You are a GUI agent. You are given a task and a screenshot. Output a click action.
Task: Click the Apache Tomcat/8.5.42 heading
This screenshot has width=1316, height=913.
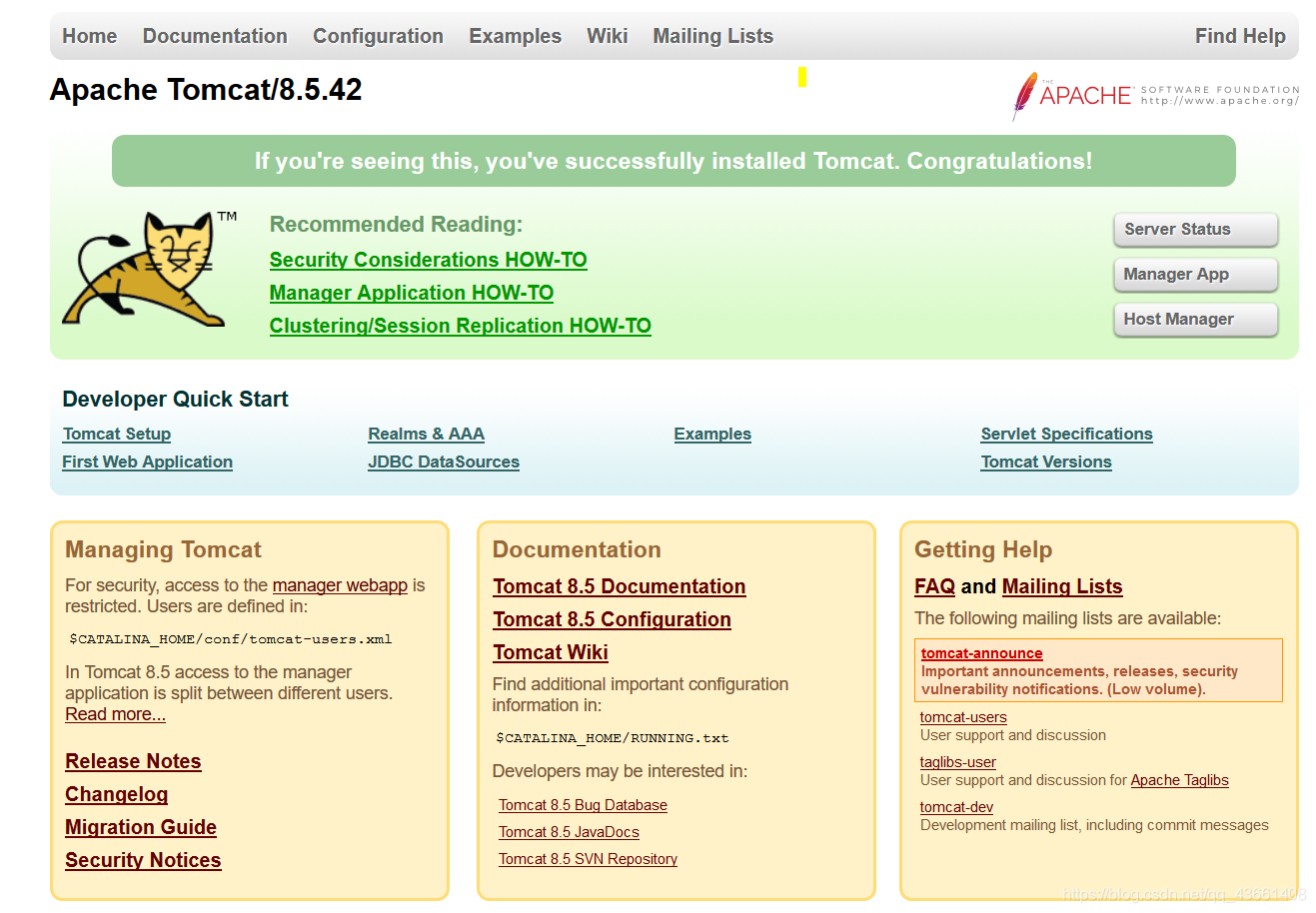click(x=206, y=90)
